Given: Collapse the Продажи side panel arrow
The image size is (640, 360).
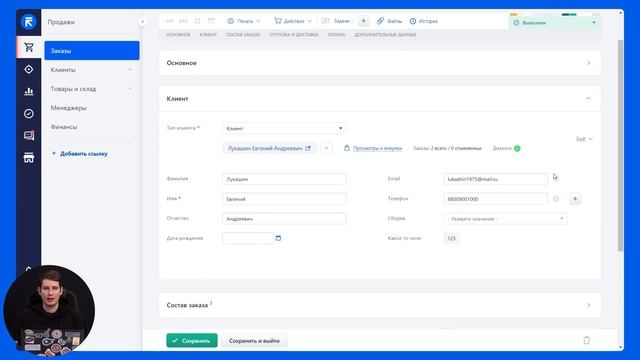Looking at the screenshot, I should click(142, 22).
